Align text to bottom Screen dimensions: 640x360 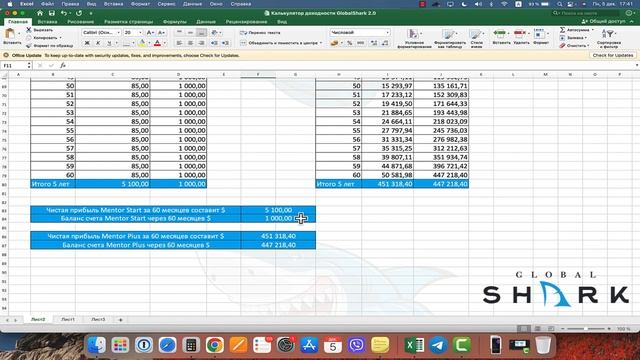(201, 33)
